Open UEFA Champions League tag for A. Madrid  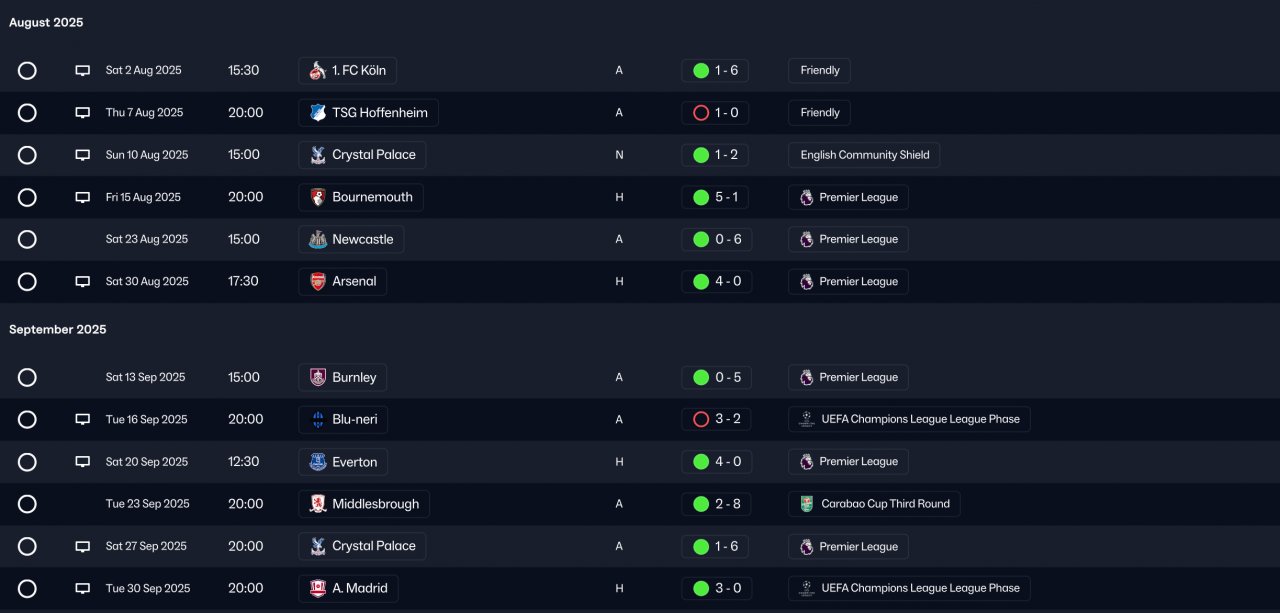pyautogui.click(x=909, y=589)
